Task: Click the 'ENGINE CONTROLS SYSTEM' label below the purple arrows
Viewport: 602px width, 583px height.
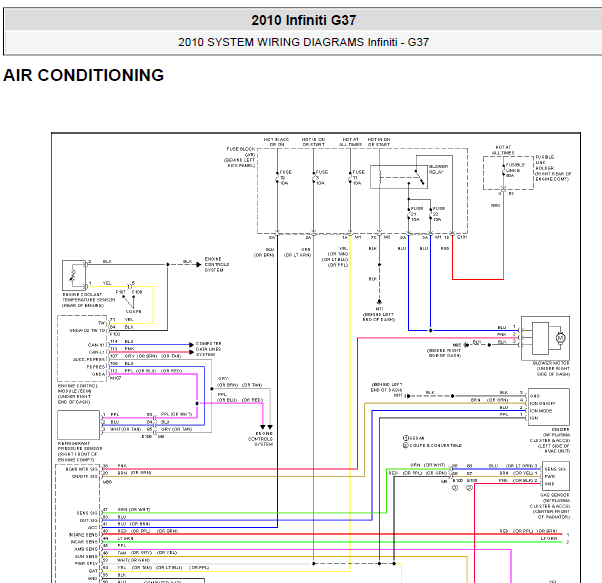Action: point(261,439)
